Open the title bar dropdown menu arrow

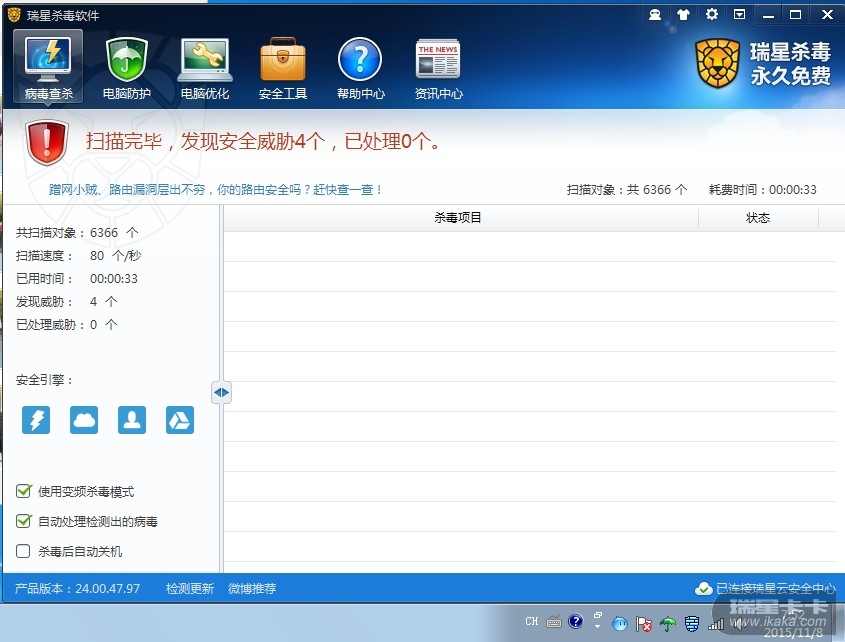(740, 14)
